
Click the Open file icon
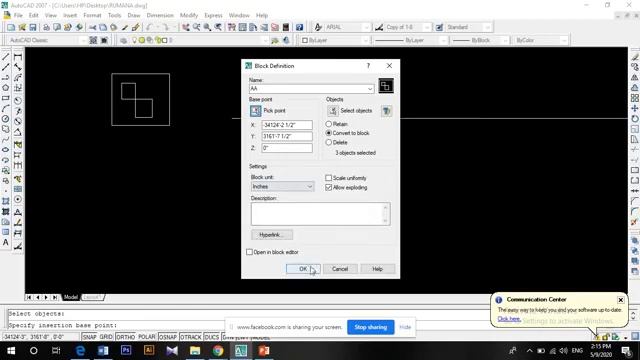click(22, 27)
